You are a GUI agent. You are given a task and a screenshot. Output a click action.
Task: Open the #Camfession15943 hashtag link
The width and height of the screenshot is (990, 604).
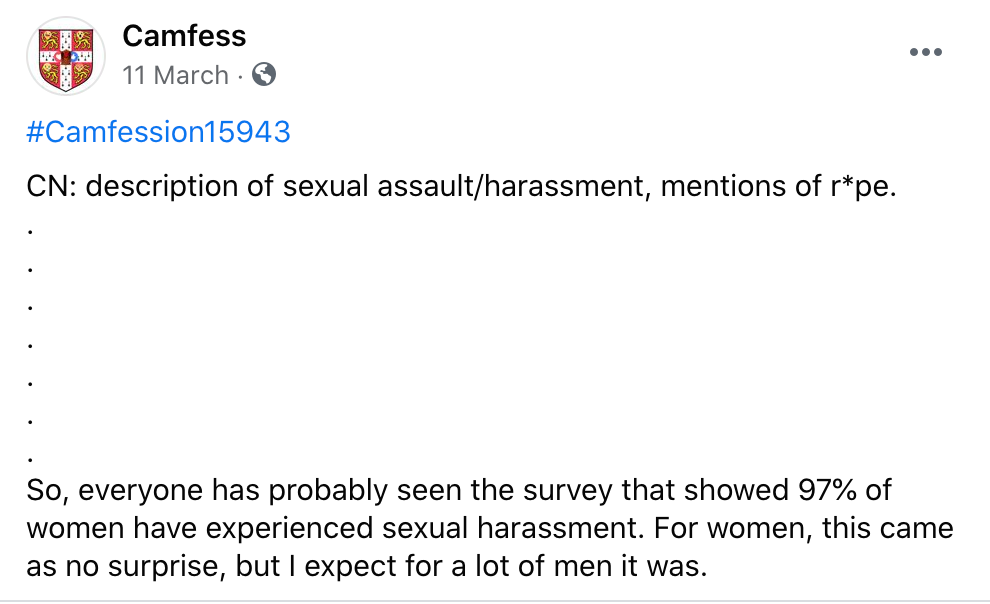158,131
